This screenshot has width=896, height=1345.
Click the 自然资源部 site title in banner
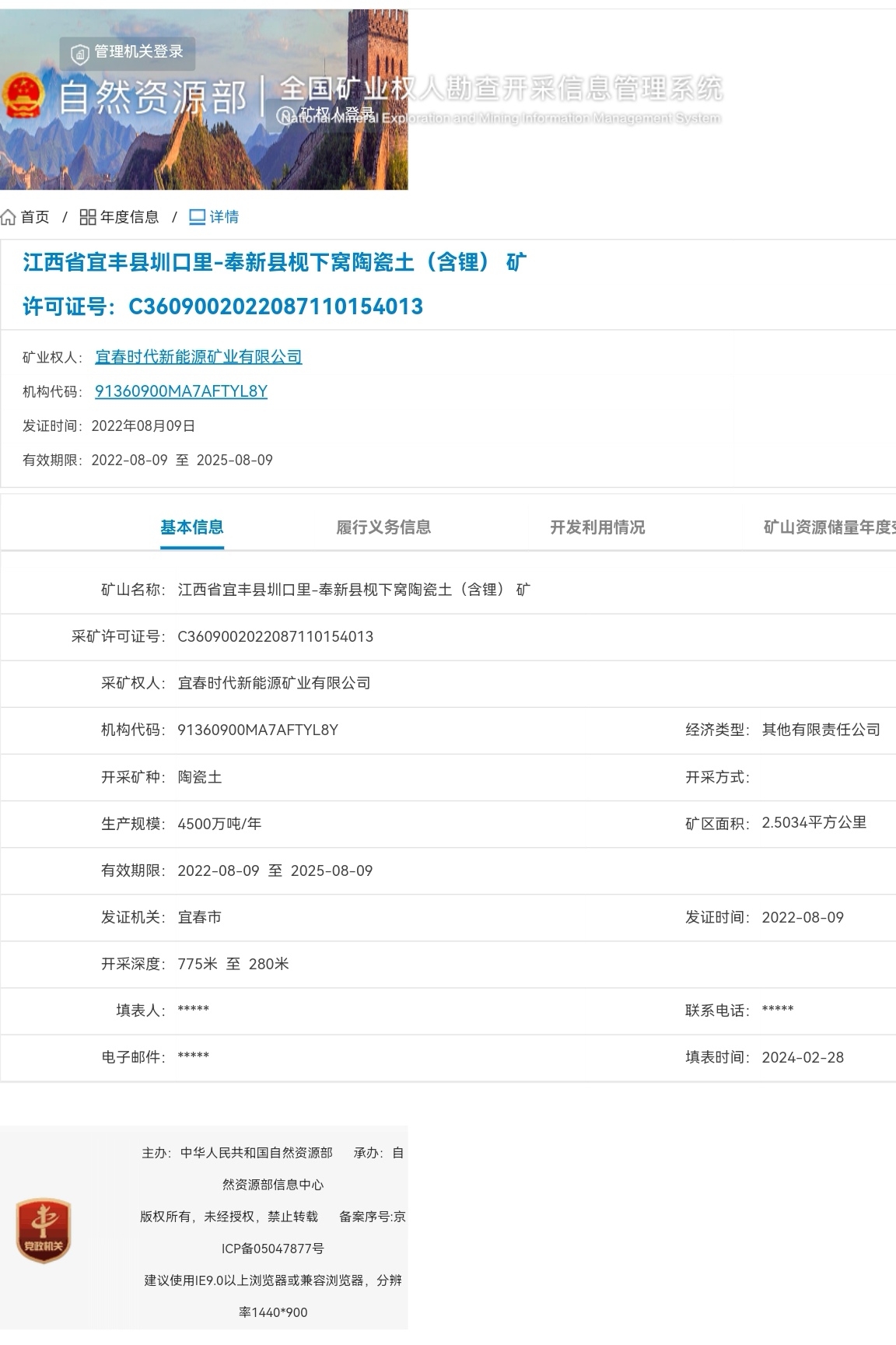click(152, 97)
